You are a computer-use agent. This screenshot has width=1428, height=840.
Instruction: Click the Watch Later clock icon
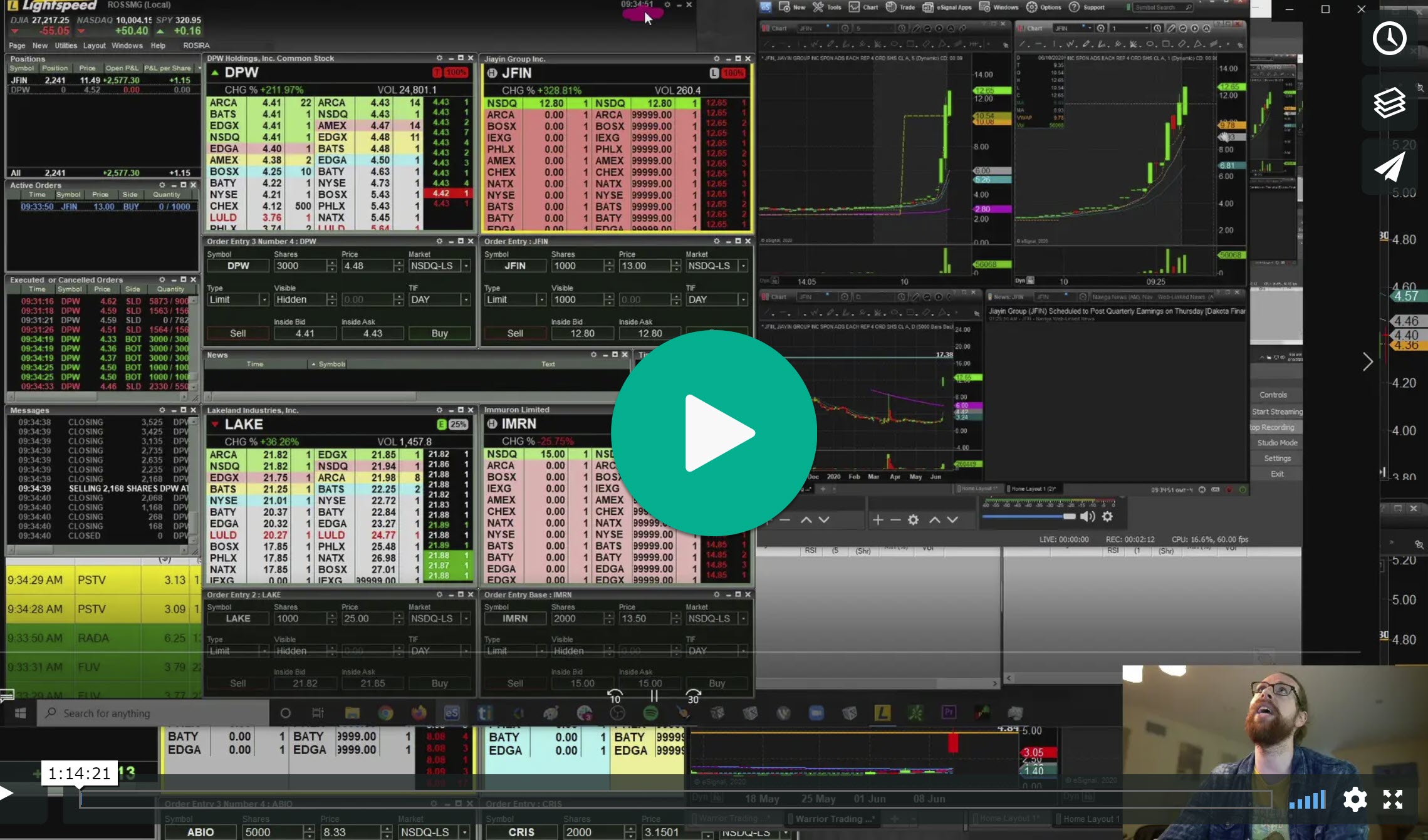1389,39
